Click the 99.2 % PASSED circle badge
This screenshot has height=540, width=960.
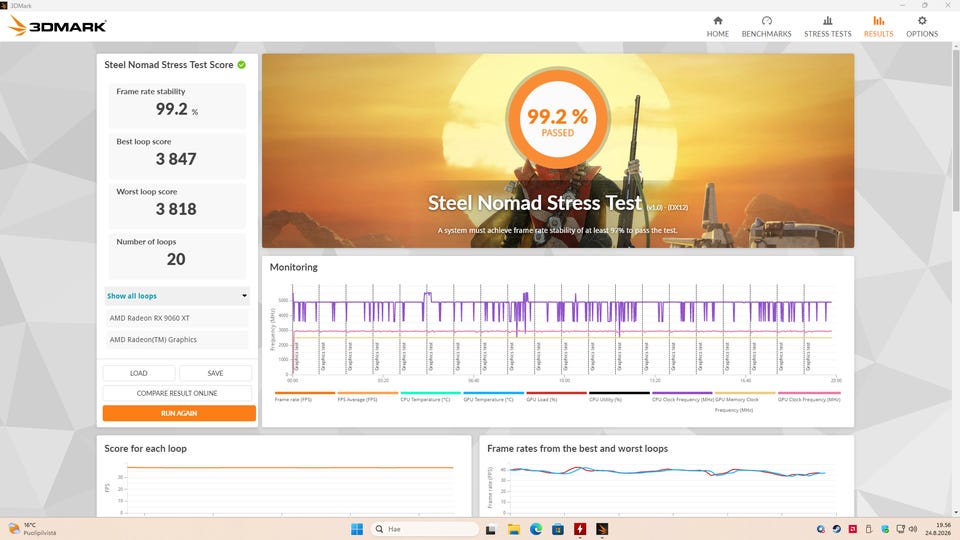click(x=558, y=119)
